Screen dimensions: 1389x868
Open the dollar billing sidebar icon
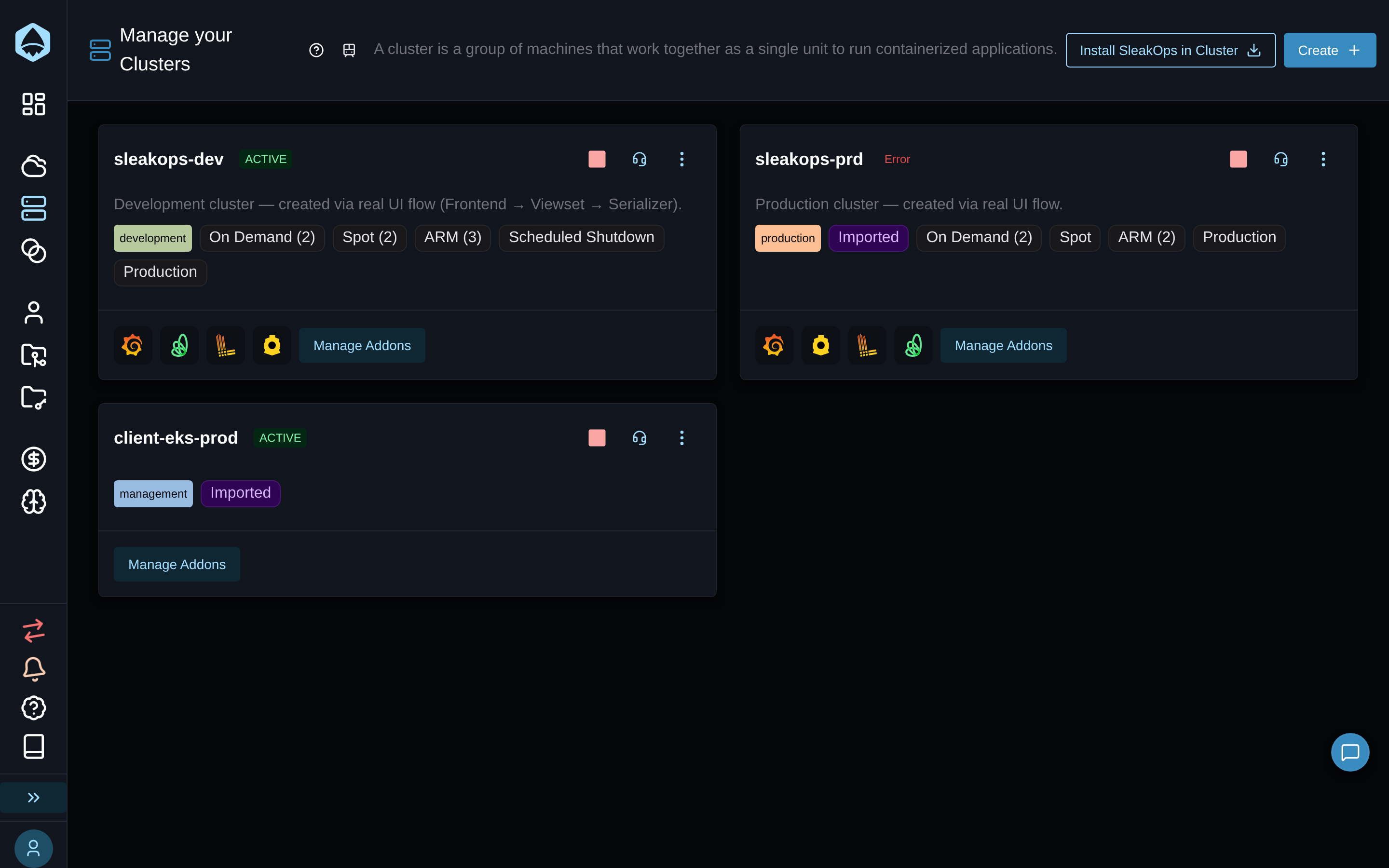tap(33, 459)
